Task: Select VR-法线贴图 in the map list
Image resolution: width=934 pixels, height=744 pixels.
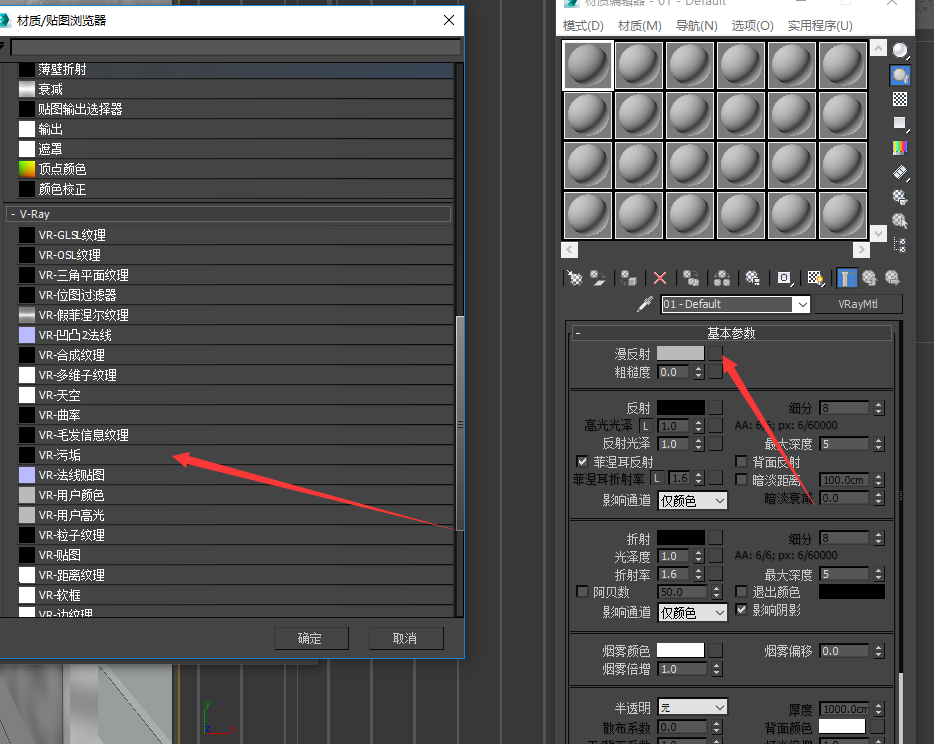Action: pyautogui.click(x=235, y=475)
